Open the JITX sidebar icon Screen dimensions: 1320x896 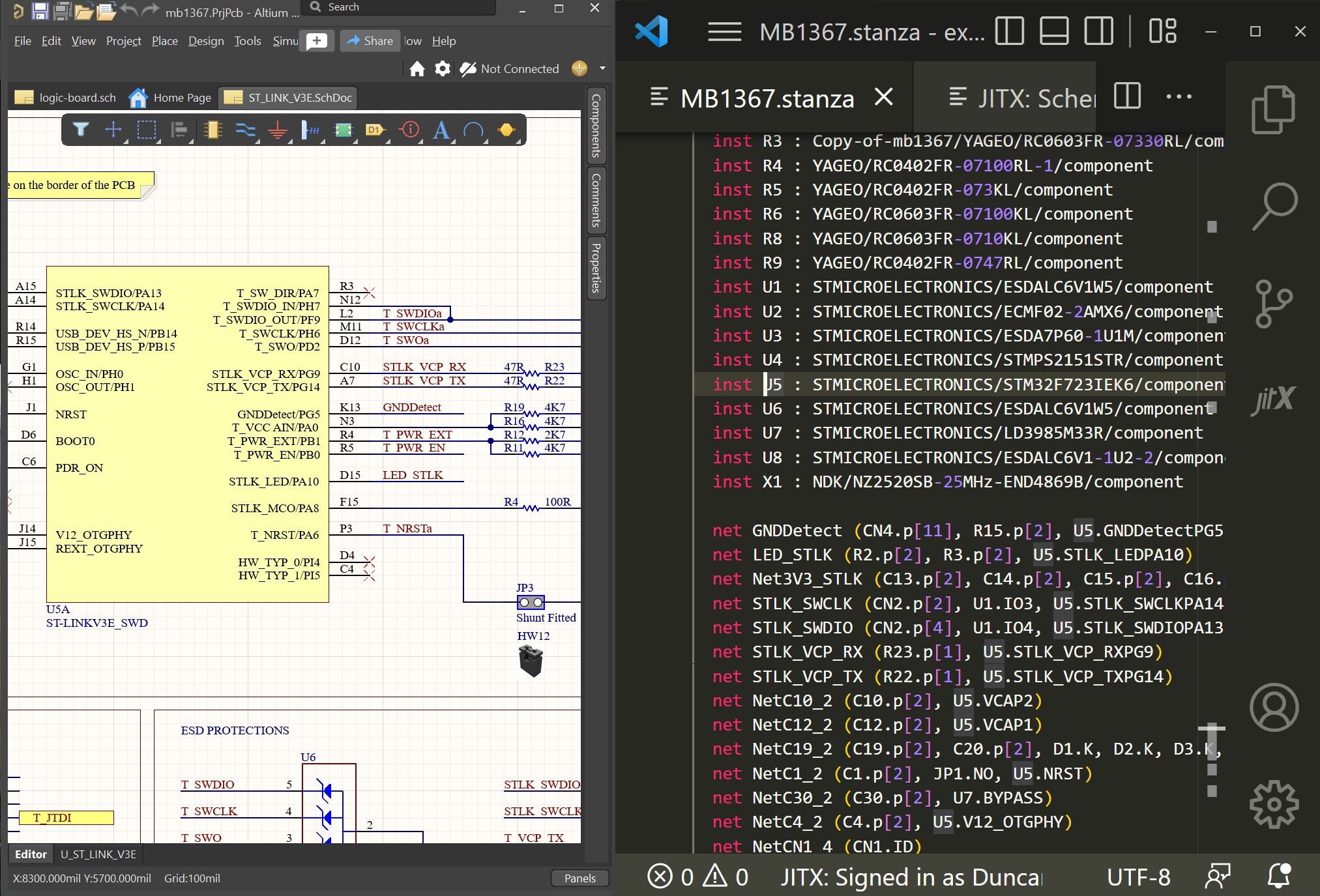pyautogui.click(x=1273, y=399)
